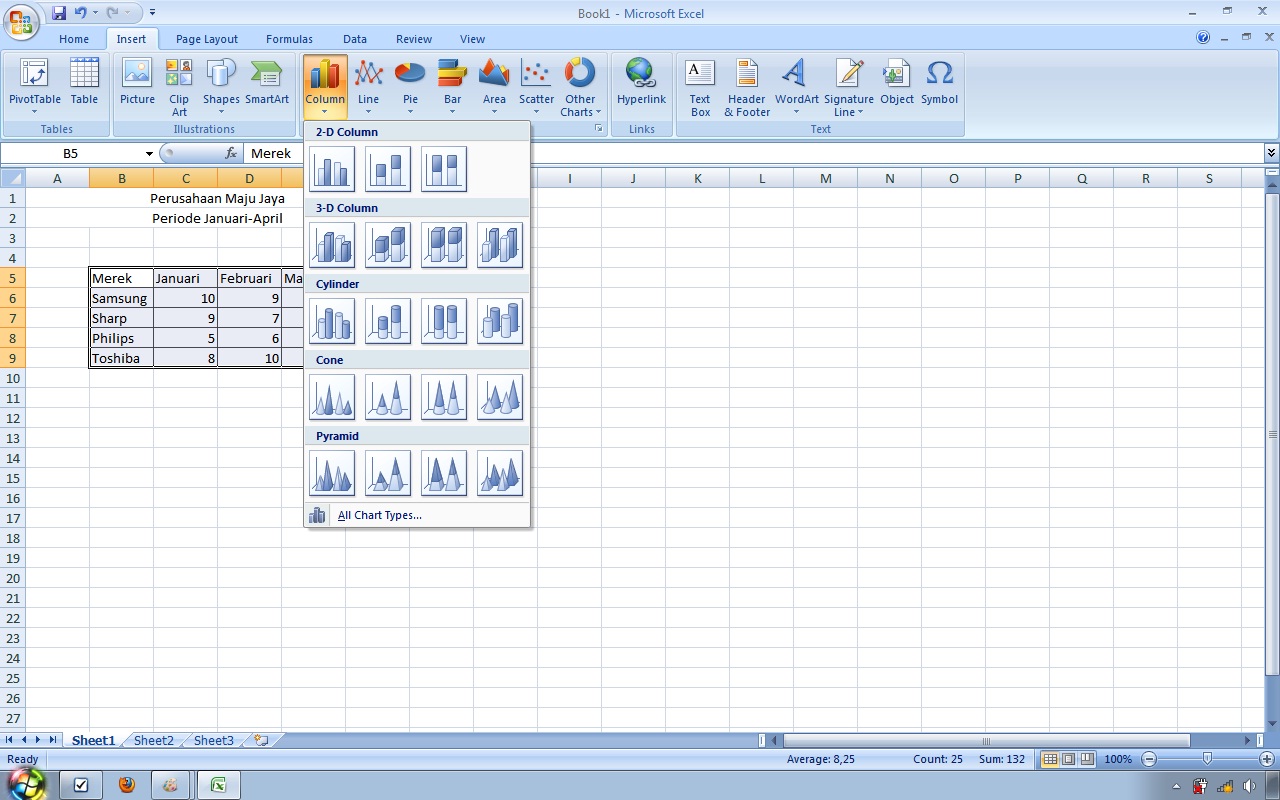
Task: Switch to Sheet2 tab
Action: click(154, 741)
